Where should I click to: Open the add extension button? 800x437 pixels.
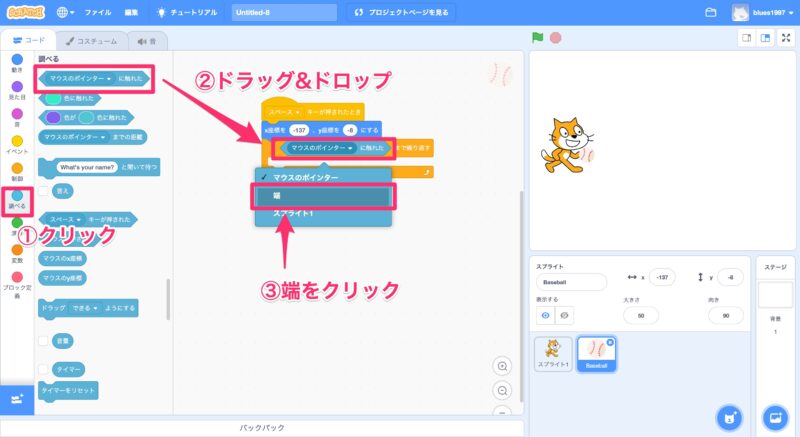pos(15,399)
